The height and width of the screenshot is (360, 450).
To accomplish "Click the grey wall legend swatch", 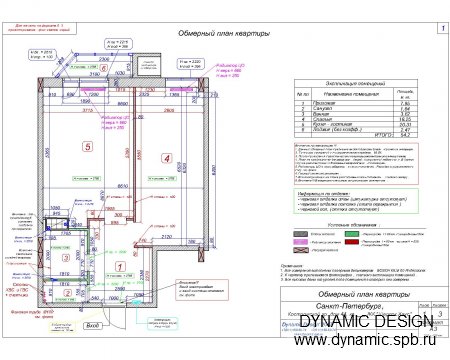I will pos(300,234).
